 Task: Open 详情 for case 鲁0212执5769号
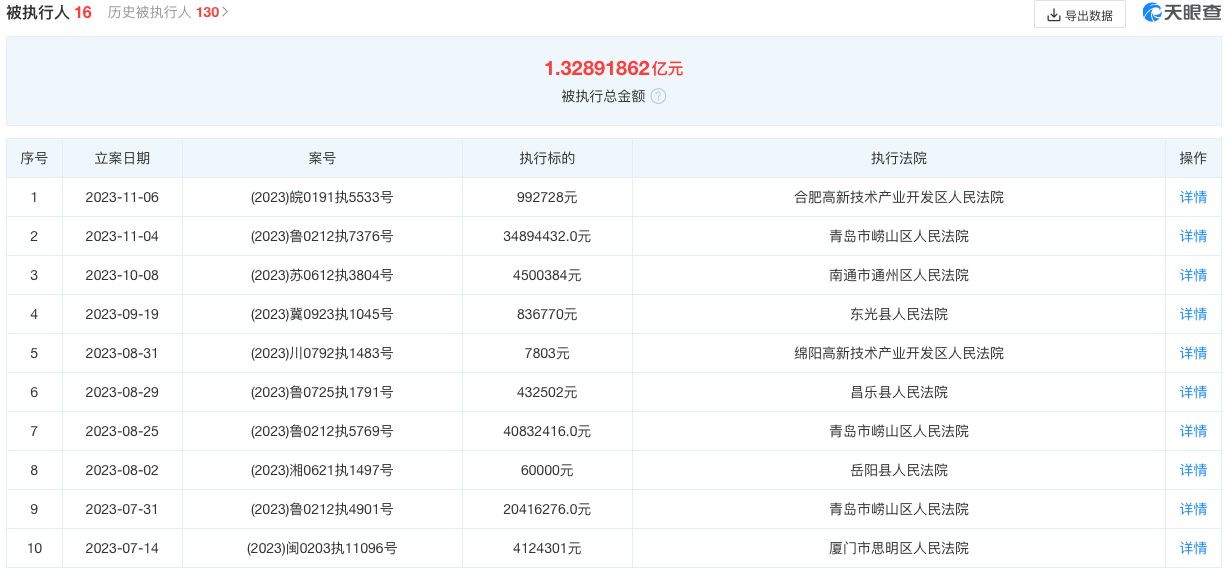click(1193, 432)
